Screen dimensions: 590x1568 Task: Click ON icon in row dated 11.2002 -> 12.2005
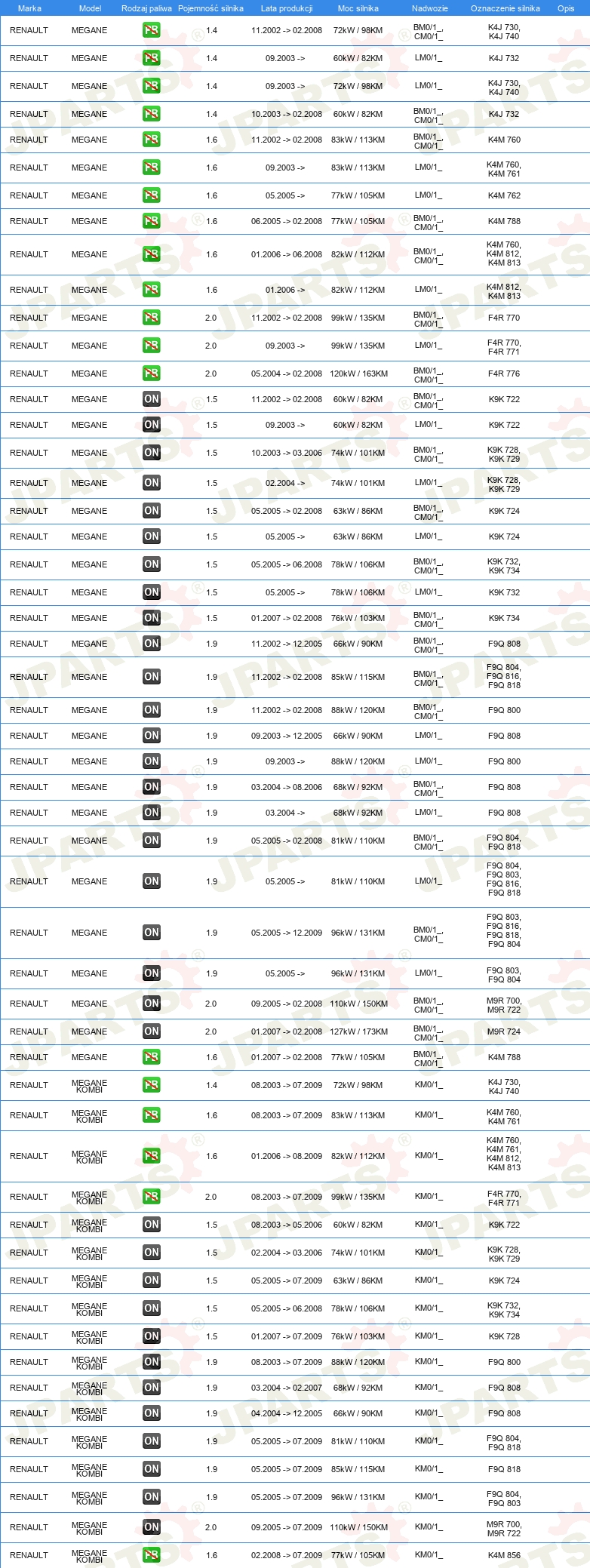pos(151,644)
